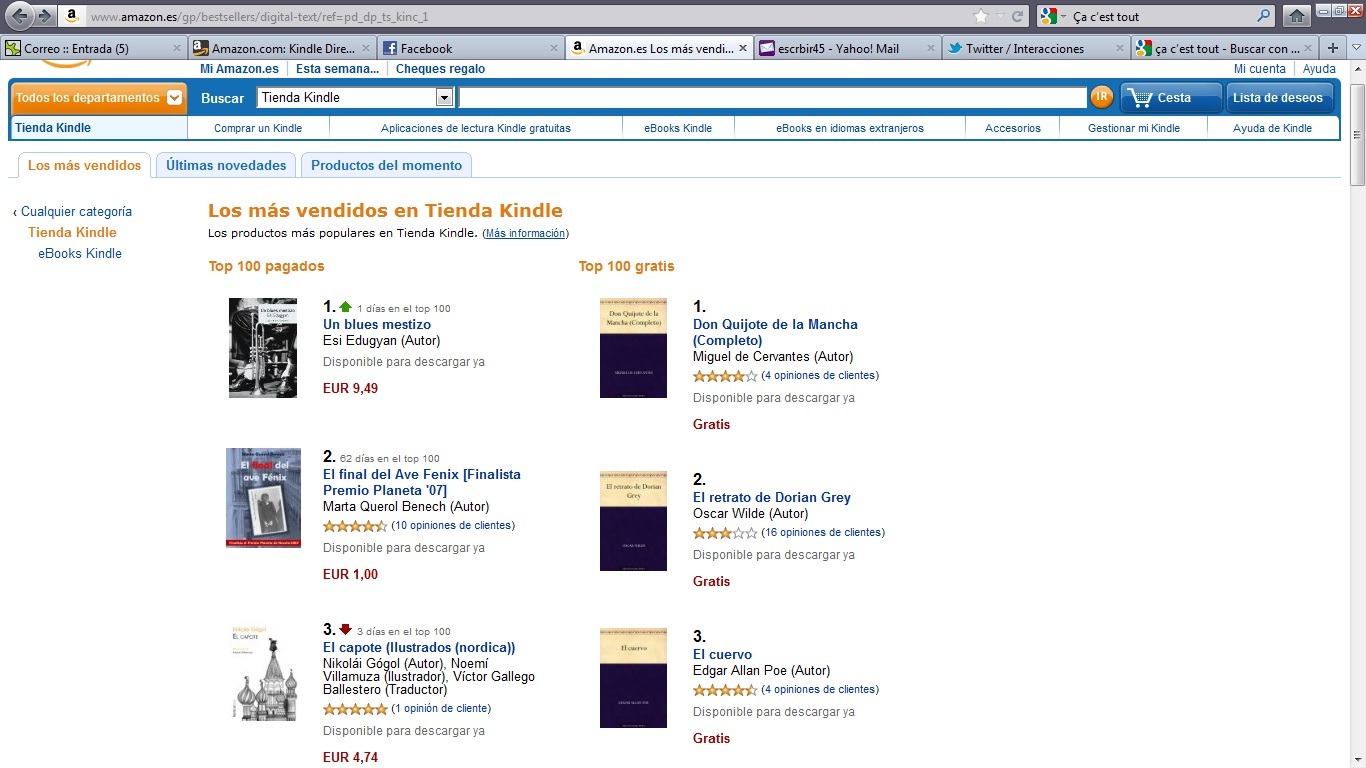This screenshot has width=1366, height=768.
Task: Close the Facebook tab
Action: pos(554,48)
